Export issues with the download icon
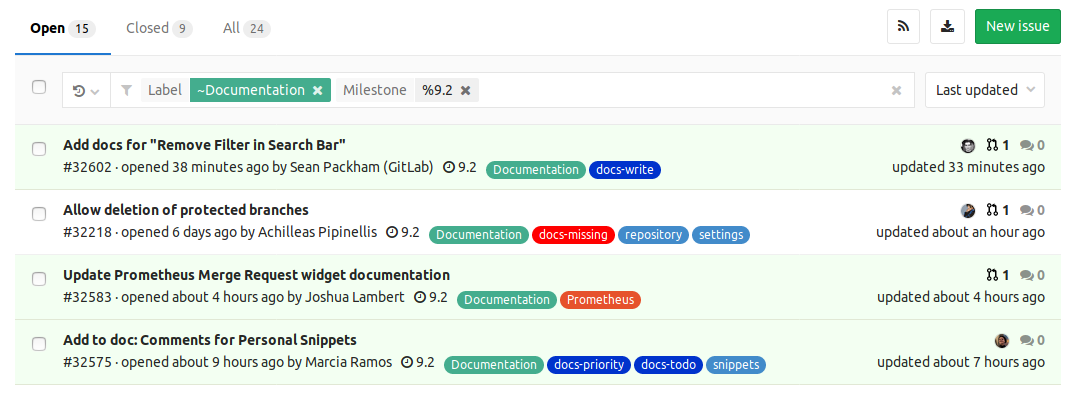 point(947,27)
